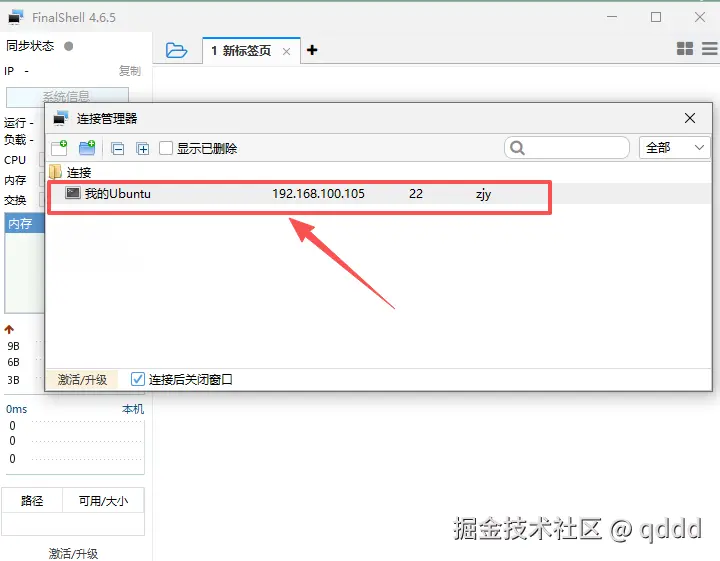Collapse all connection folders icon
The height and width of the screenshot is (561, 720).
click(x=118, y=149)
